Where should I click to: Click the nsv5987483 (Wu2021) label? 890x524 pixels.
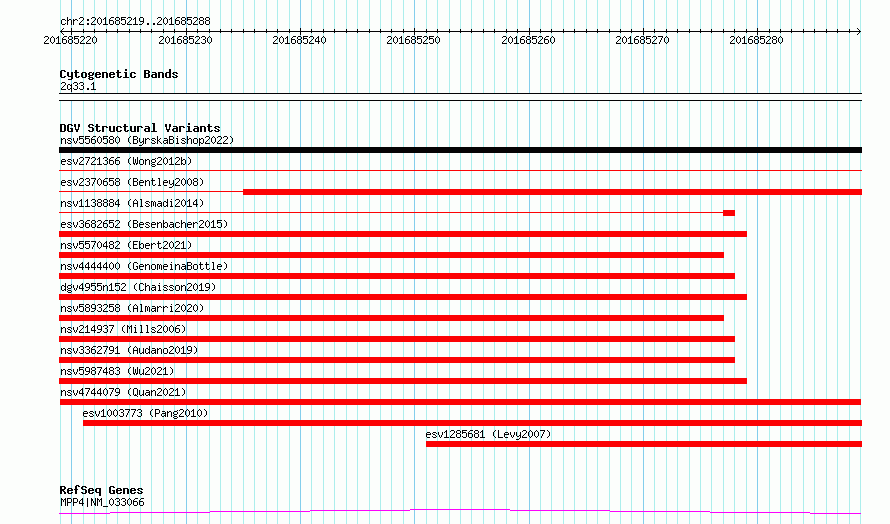(117, 371)
